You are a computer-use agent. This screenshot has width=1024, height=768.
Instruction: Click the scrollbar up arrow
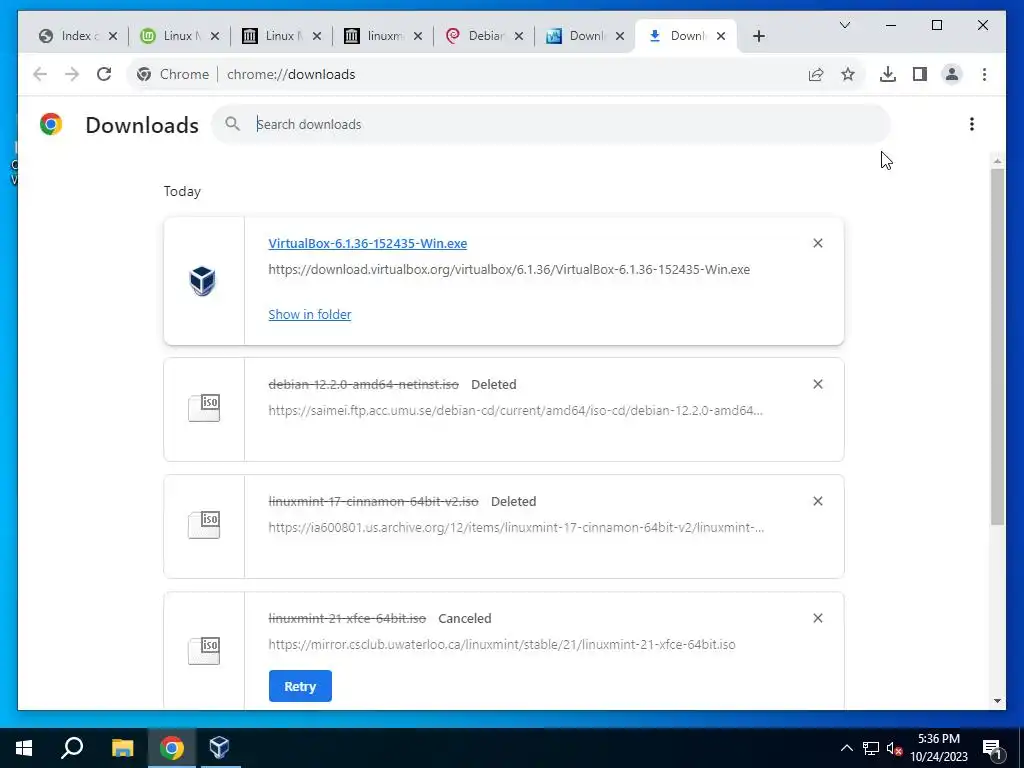click(x=997, y=161)
